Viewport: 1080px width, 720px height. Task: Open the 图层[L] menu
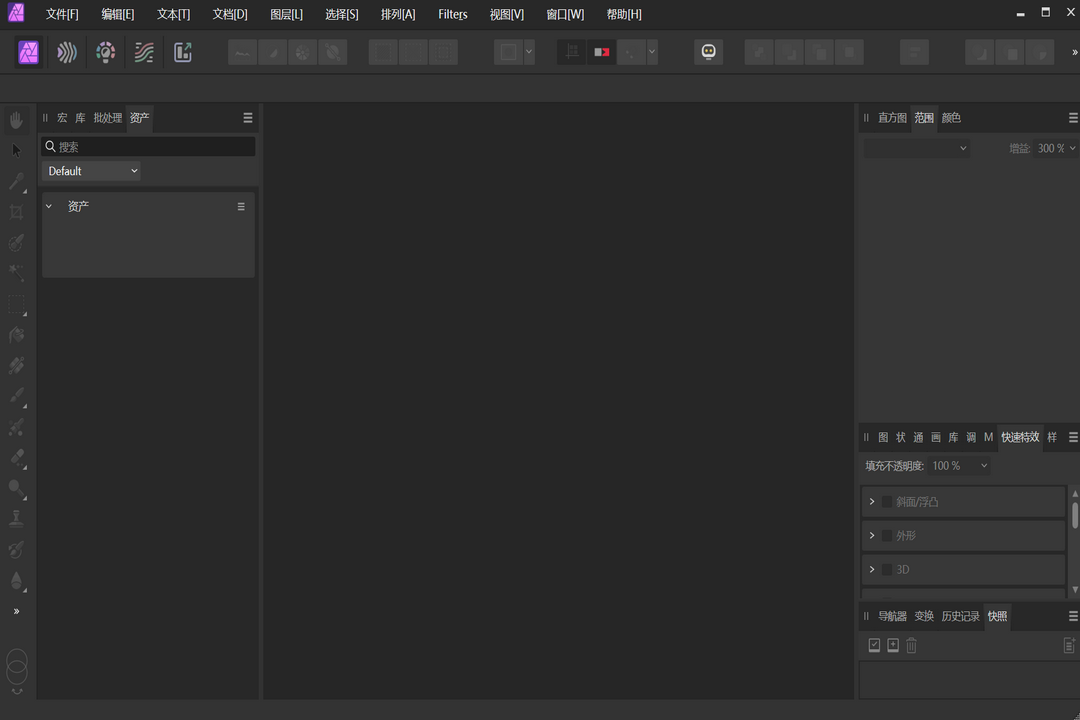(286, 14)
